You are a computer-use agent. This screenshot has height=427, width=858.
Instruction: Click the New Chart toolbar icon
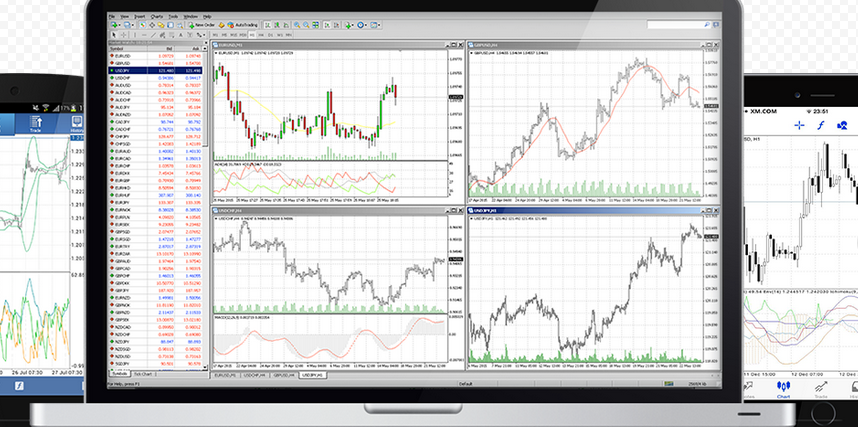[114, 25]
